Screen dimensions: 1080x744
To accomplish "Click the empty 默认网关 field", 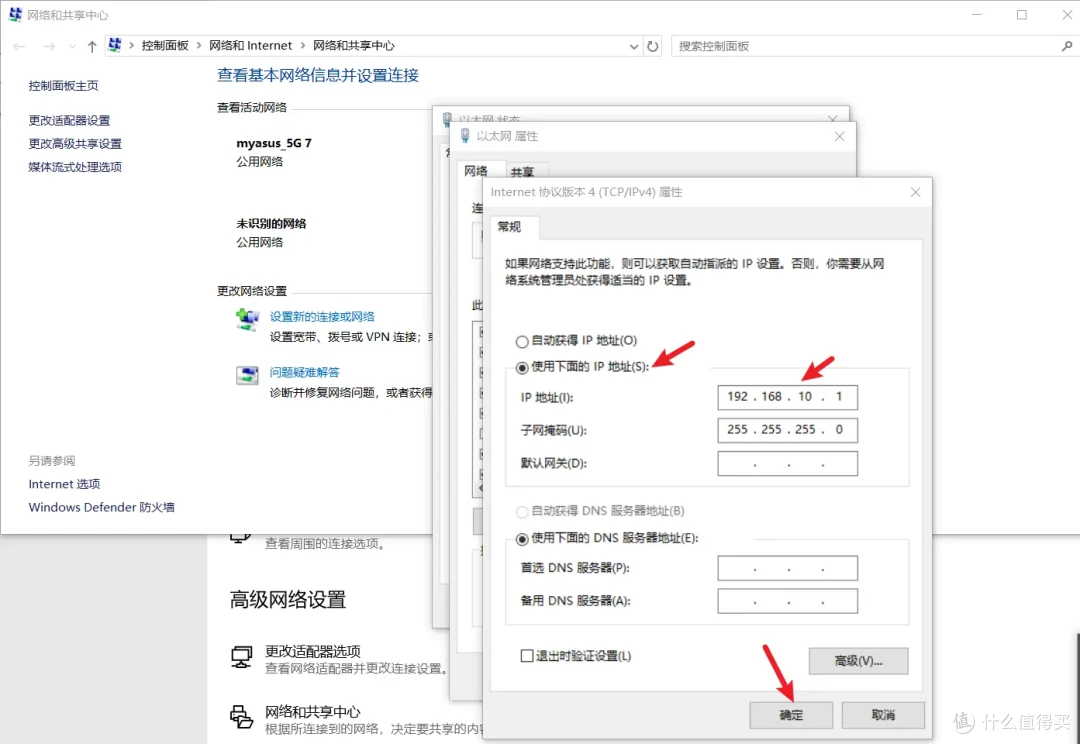I will pos(787,463).
